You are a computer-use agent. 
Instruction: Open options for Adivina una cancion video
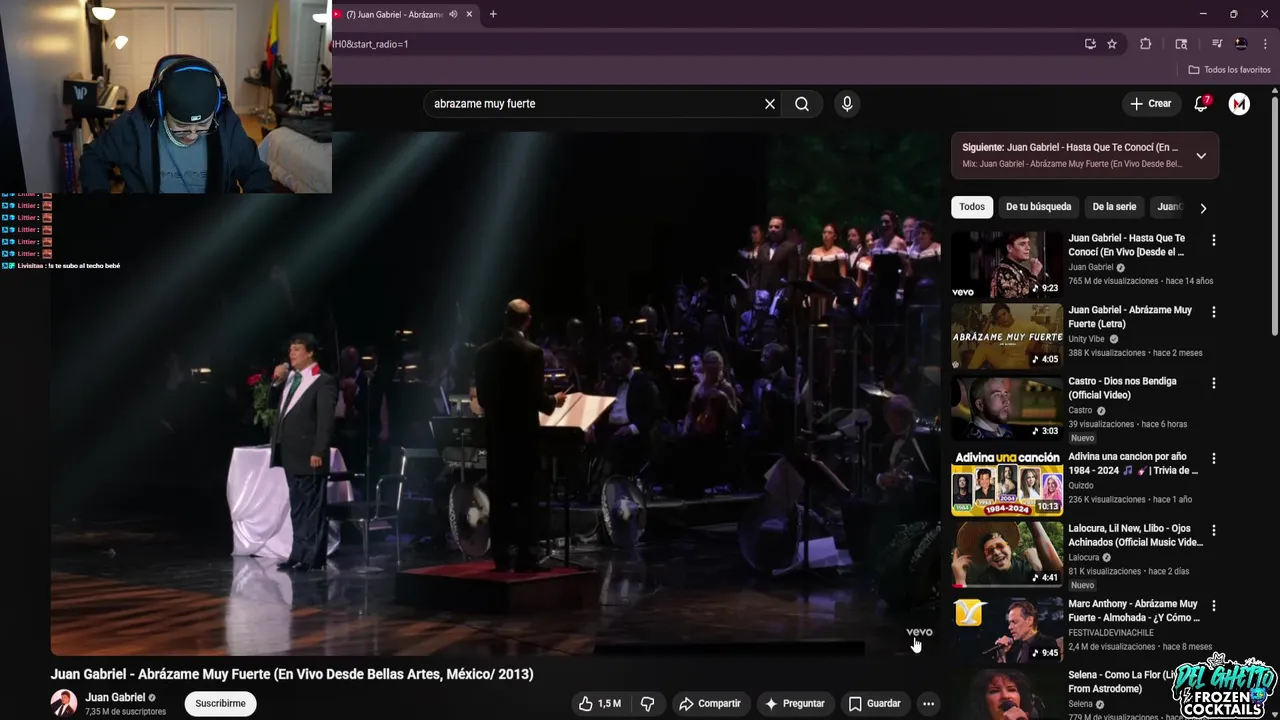click(1214, 458)
